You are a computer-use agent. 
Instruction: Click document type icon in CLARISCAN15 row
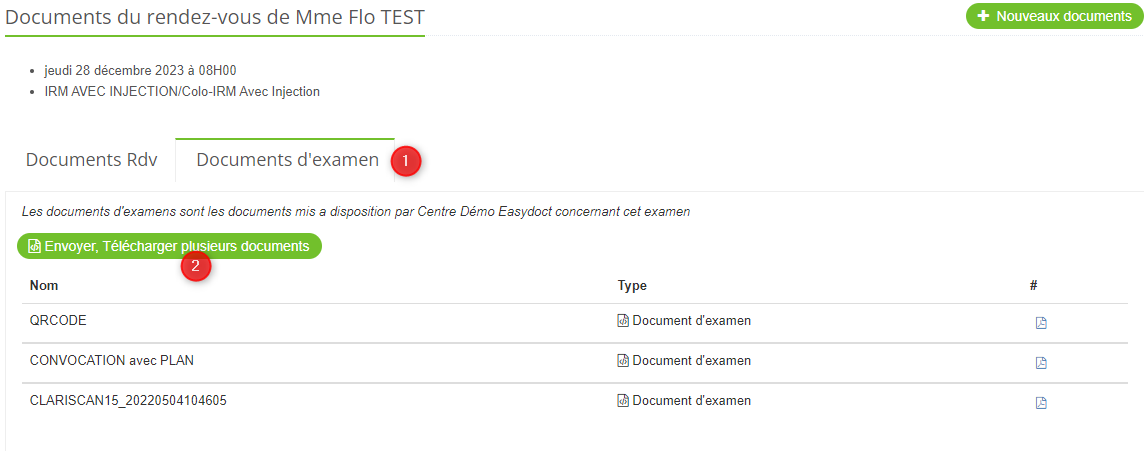coord(623,401)
